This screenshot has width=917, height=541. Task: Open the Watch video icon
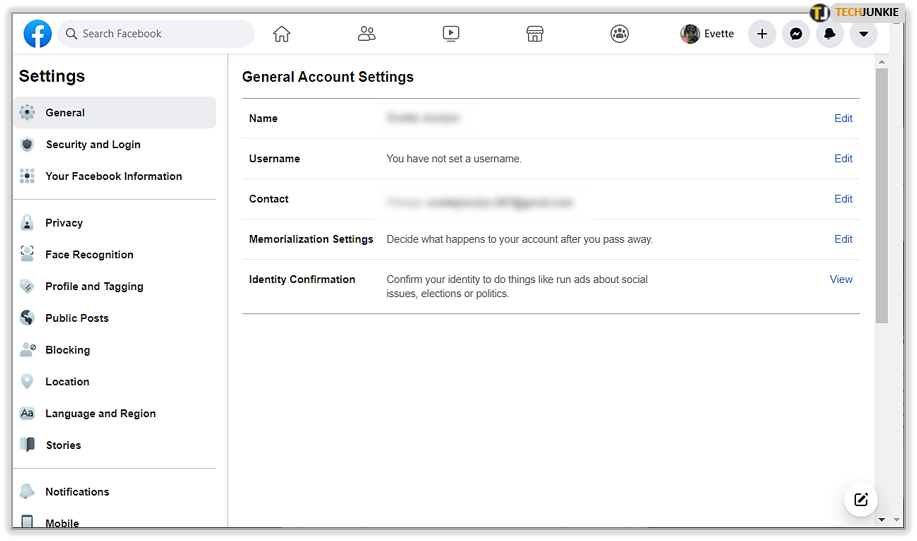pyautogui.click(x=451, y=33)
